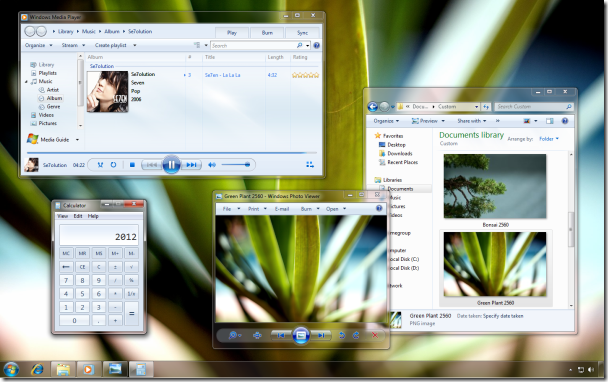This screenshot has height=382, width=608.
Task: Click Calculator digit 7 button
Action: pos(66,280)
